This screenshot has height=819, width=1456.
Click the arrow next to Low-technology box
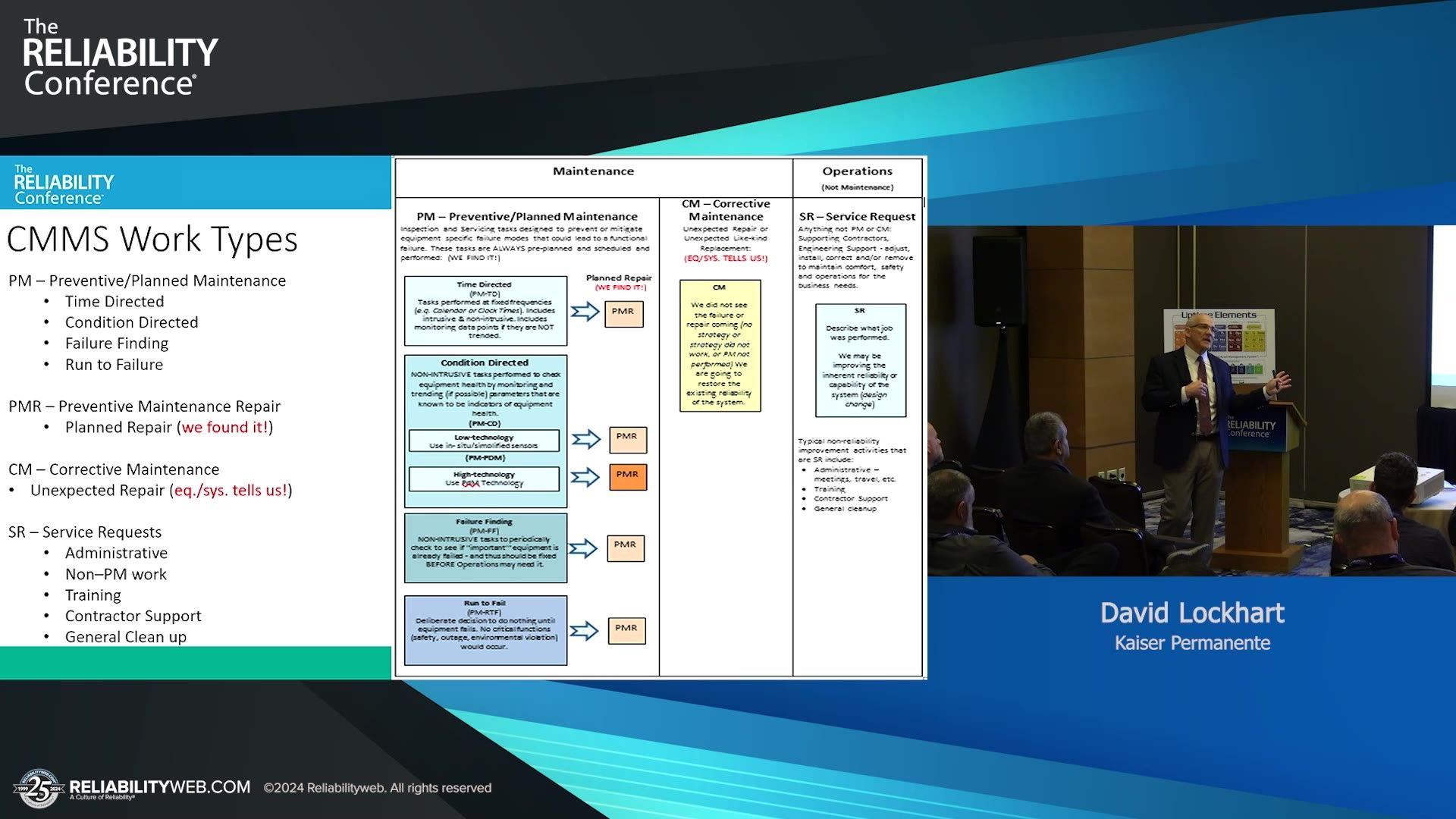(585, 439)
